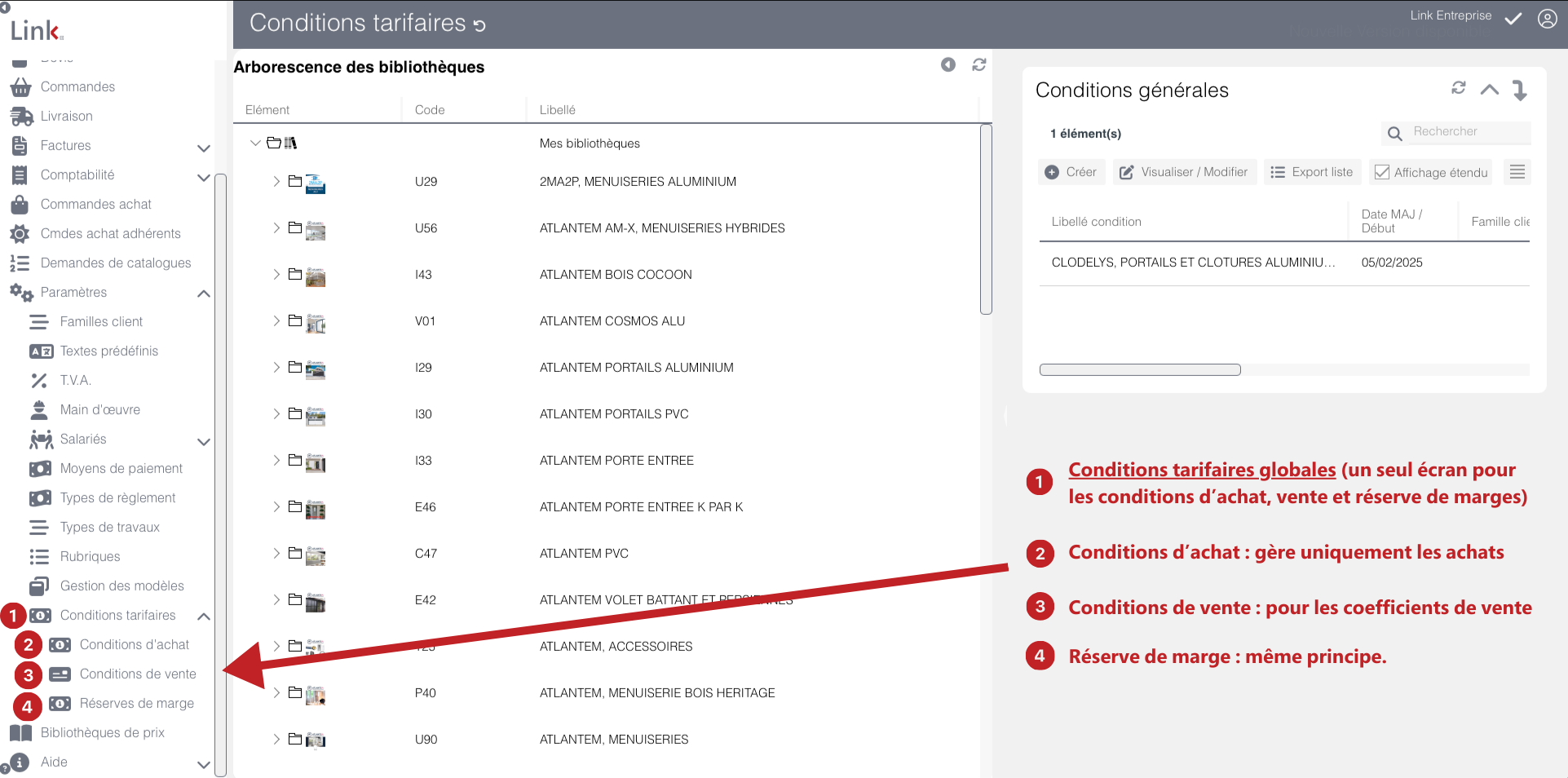Click the Main d'œuvre worker icon
This screenshot has height=778, width=1568.
(38, 409)
